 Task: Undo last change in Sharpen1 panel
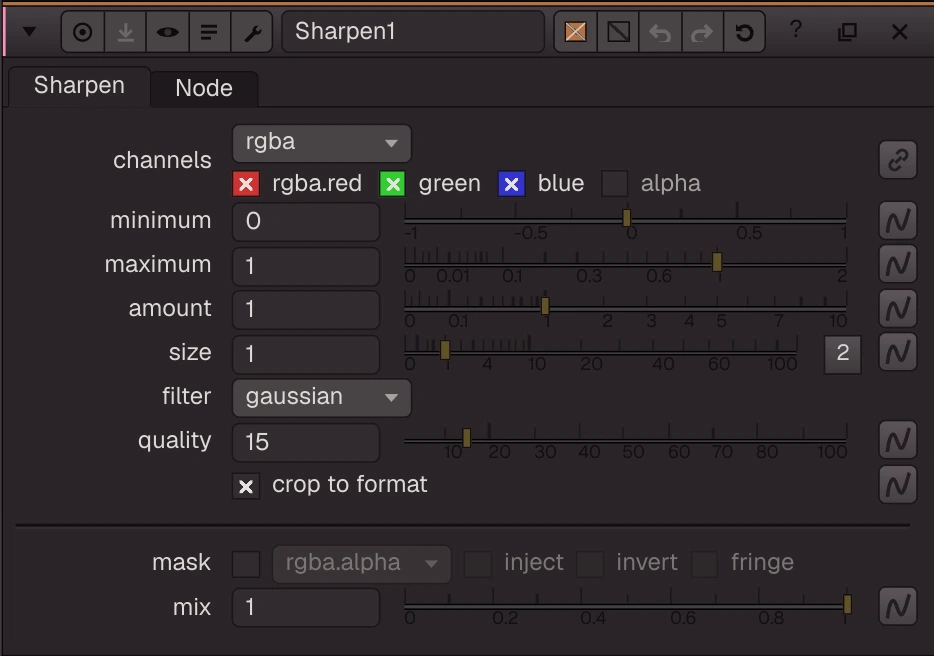coord(660,32)
